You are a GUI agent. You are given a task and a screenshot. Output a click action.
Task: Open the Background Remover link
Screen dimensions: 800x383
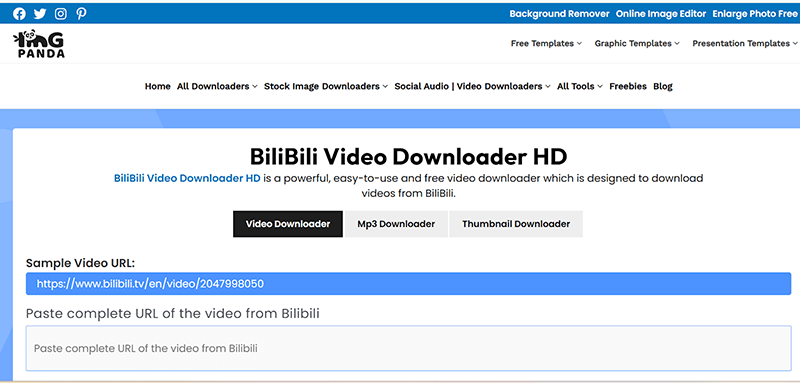coord(559,14)
